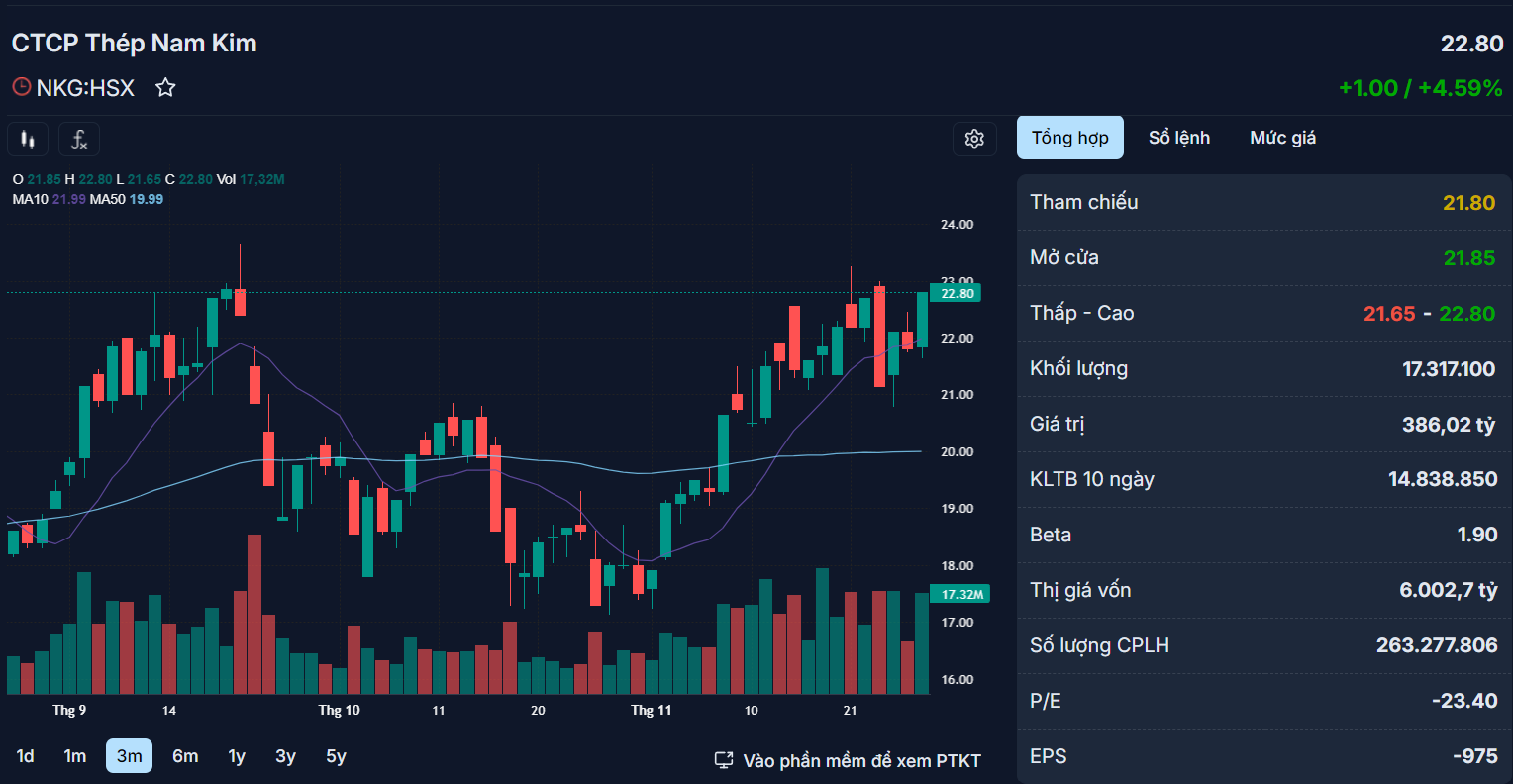Select the 3m time range
The height and width of the screenshot is (784, 1513).
pyautogui.click(x=129, y=756)
